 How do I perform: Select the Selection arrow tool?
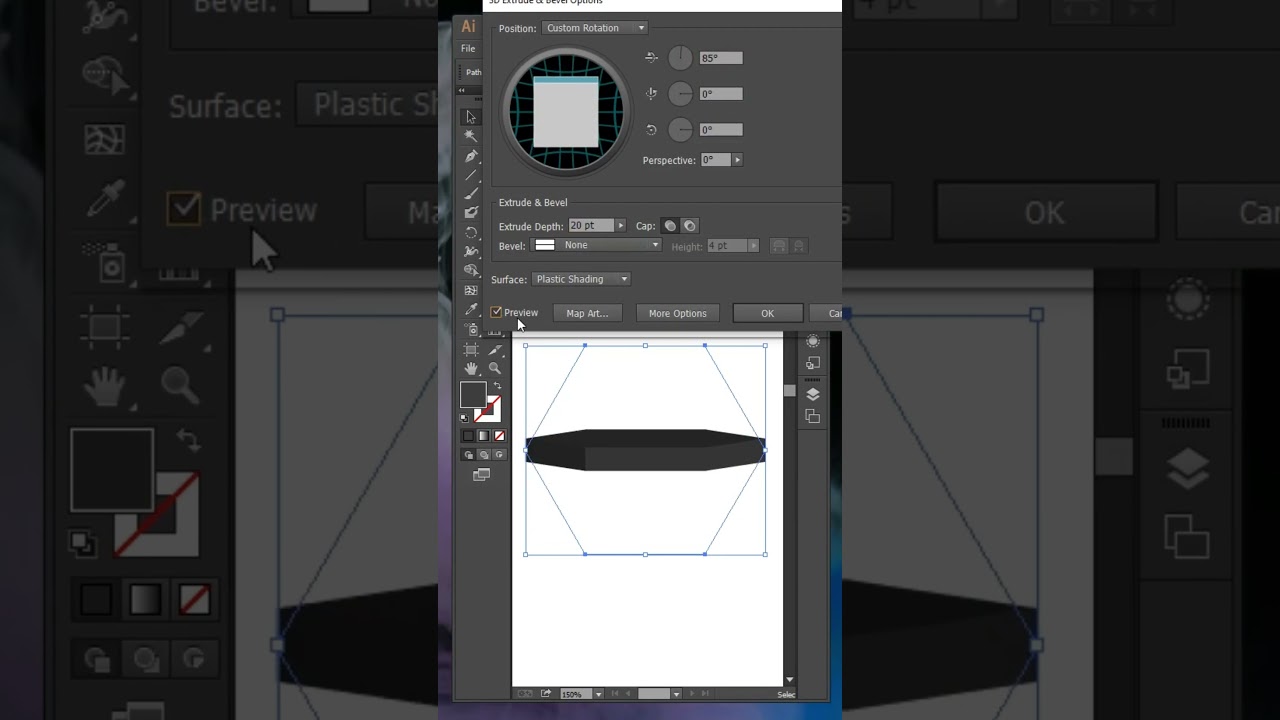[x=471, y=117]
